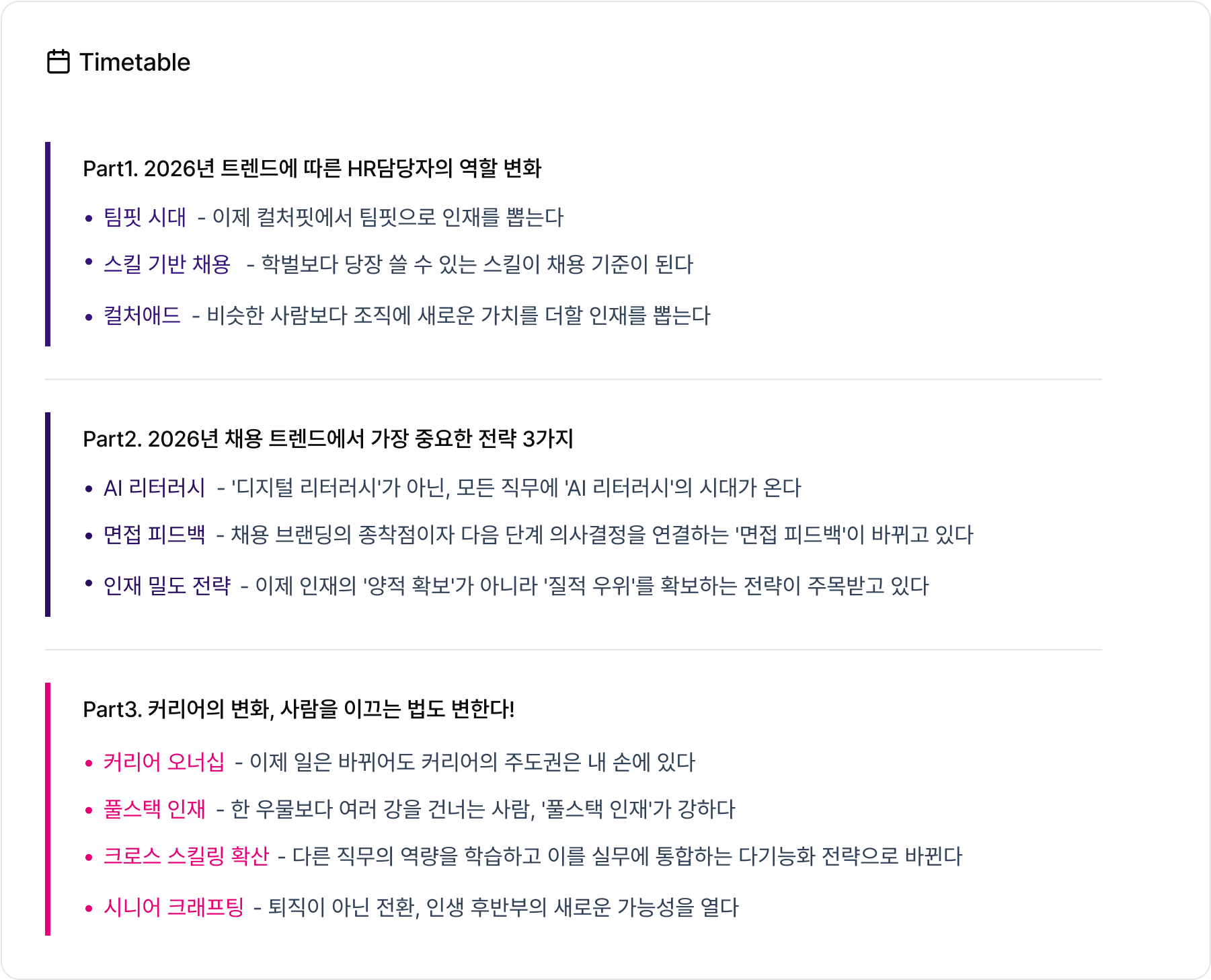
Task: Click the purple bar beside Part1
Action: (x=48, y=244)
